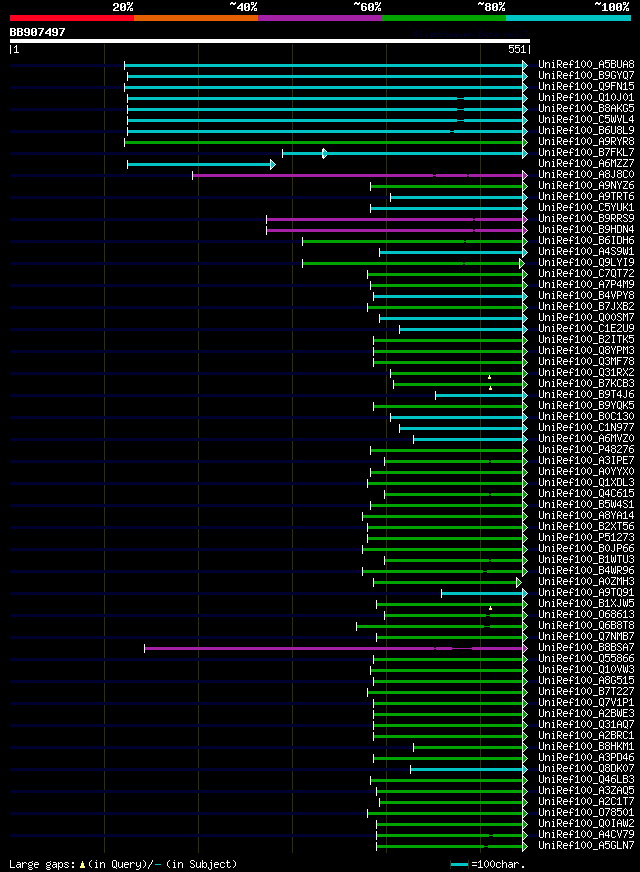Image resolution: width=640 pixels, height=872 pixels.
Task: Click the white query sequence bar
Action: pos(270,41)
